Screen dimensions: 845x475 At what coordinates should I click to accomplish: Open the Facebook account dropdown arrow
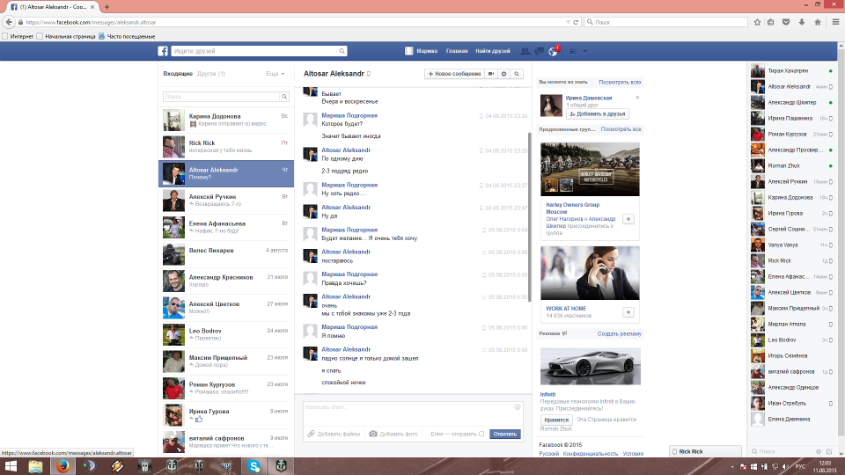pos(585,51)
